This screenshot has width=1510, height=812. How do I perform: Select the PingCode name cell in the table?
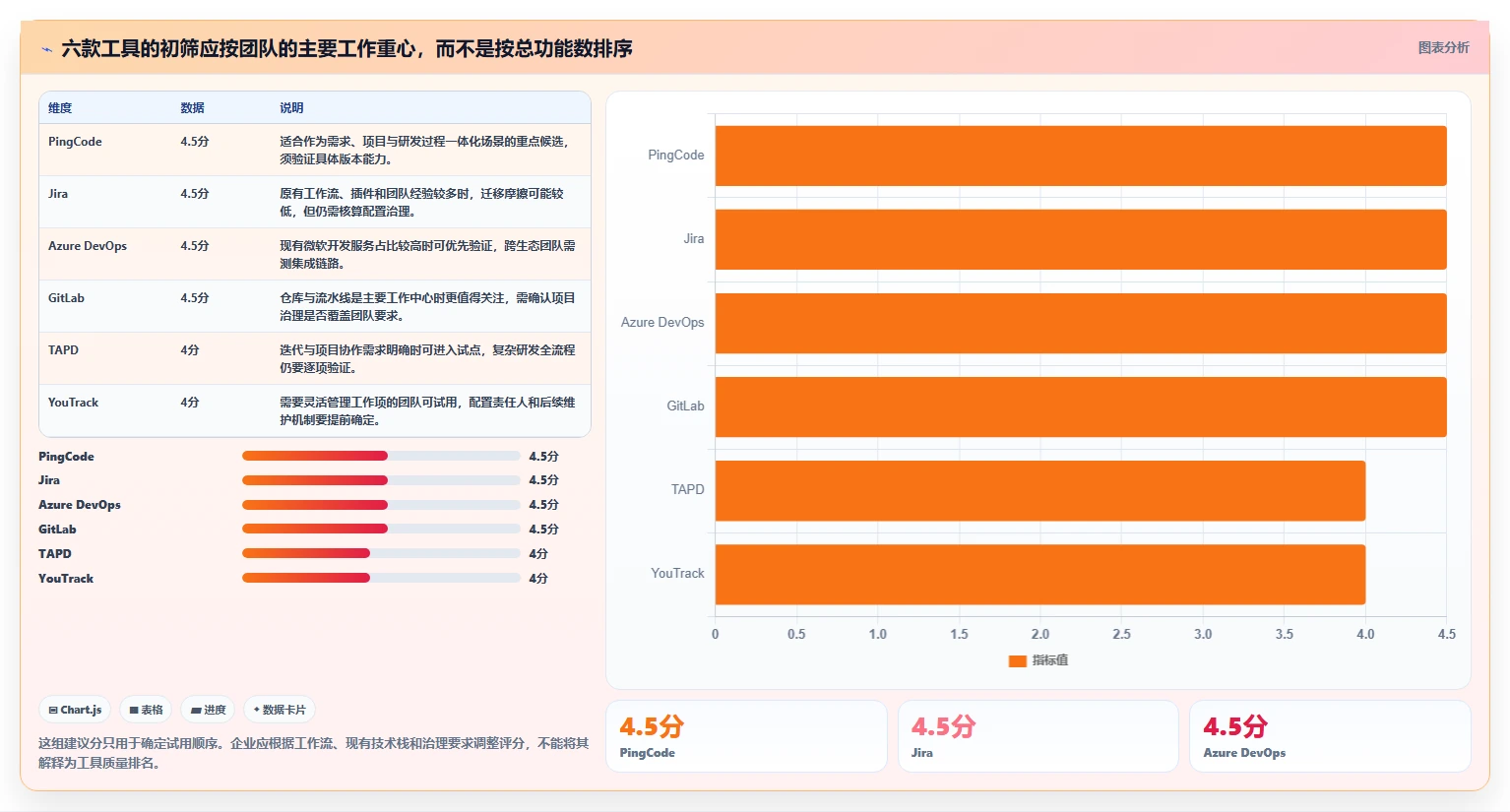pos(75,142)
